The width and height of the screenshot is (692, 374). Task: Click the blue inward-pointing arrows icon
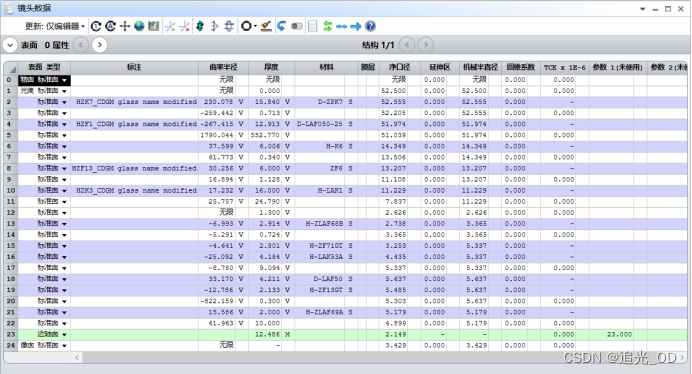click(342, 26)
